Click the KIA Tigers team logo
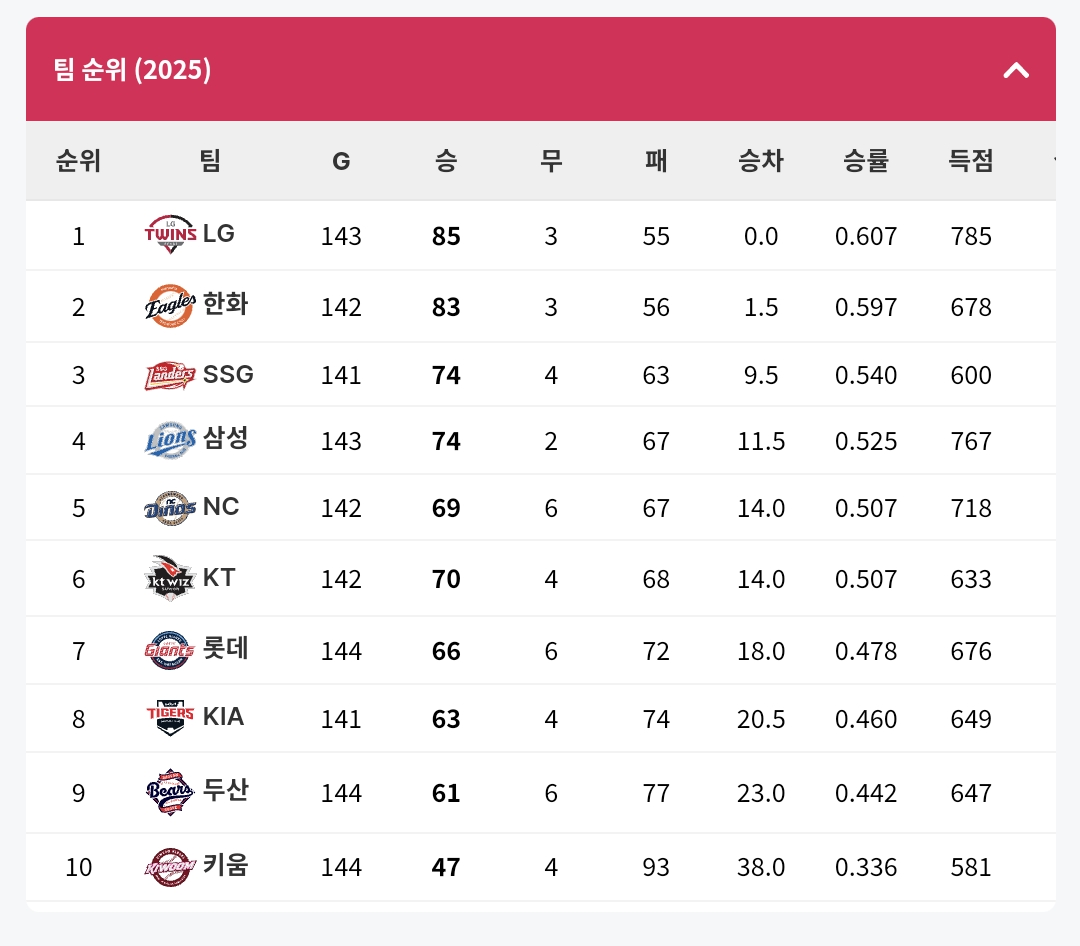 pyautogui.click(x=170, y=718)
